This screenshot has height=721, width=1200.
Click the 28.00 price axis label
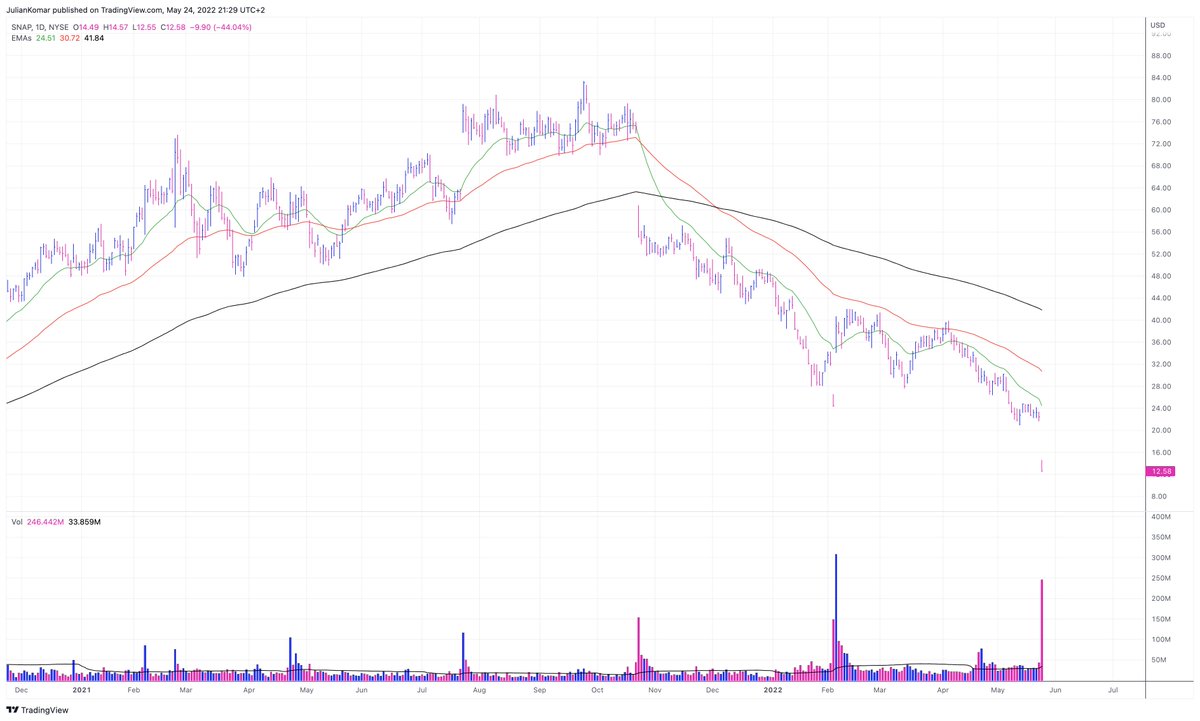1160,386
